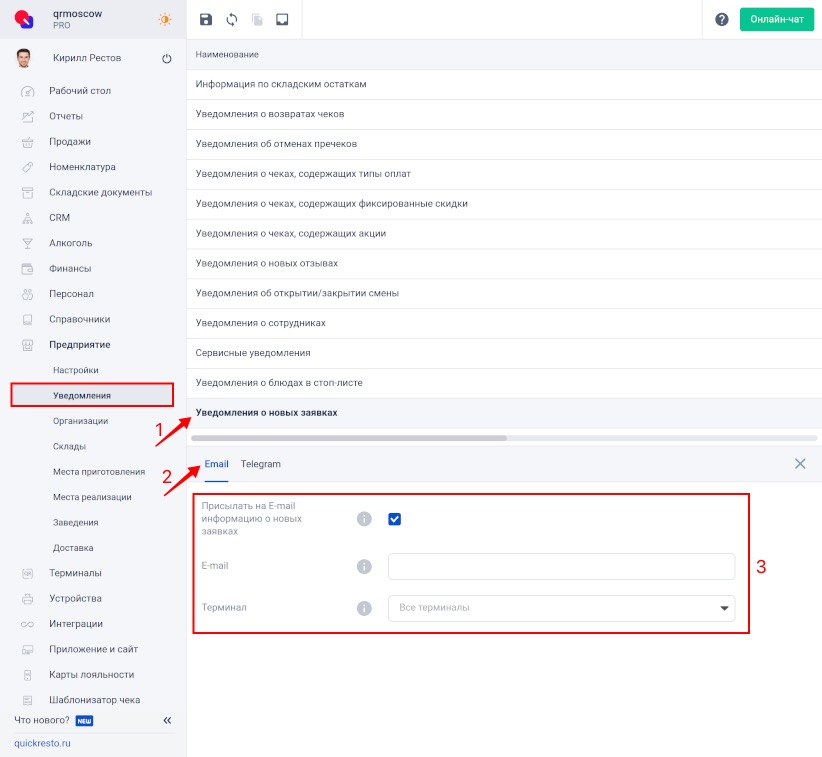Focus the E-mail input field
Viewport: 822px width, 757px height.
(x=561, y=566)
